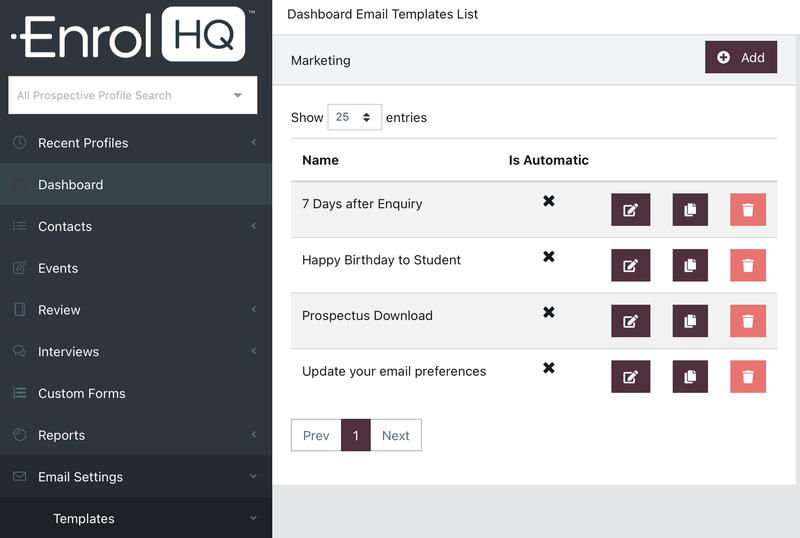Duplicate the 7 Days after Enquiry template
800x538 pixels.
(x=690, y=210)
